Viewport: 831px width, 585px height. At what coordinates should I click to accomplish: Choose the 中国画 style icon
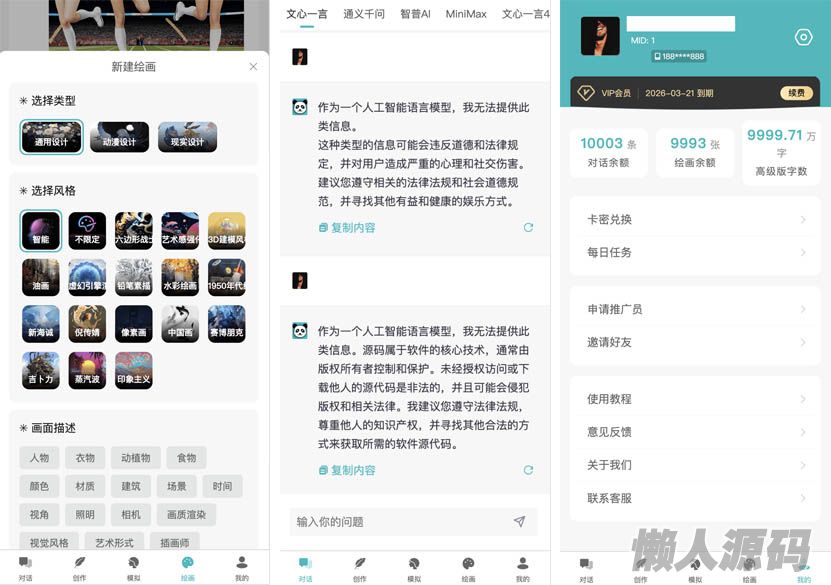pyautogui.click(x=180, y=324)
